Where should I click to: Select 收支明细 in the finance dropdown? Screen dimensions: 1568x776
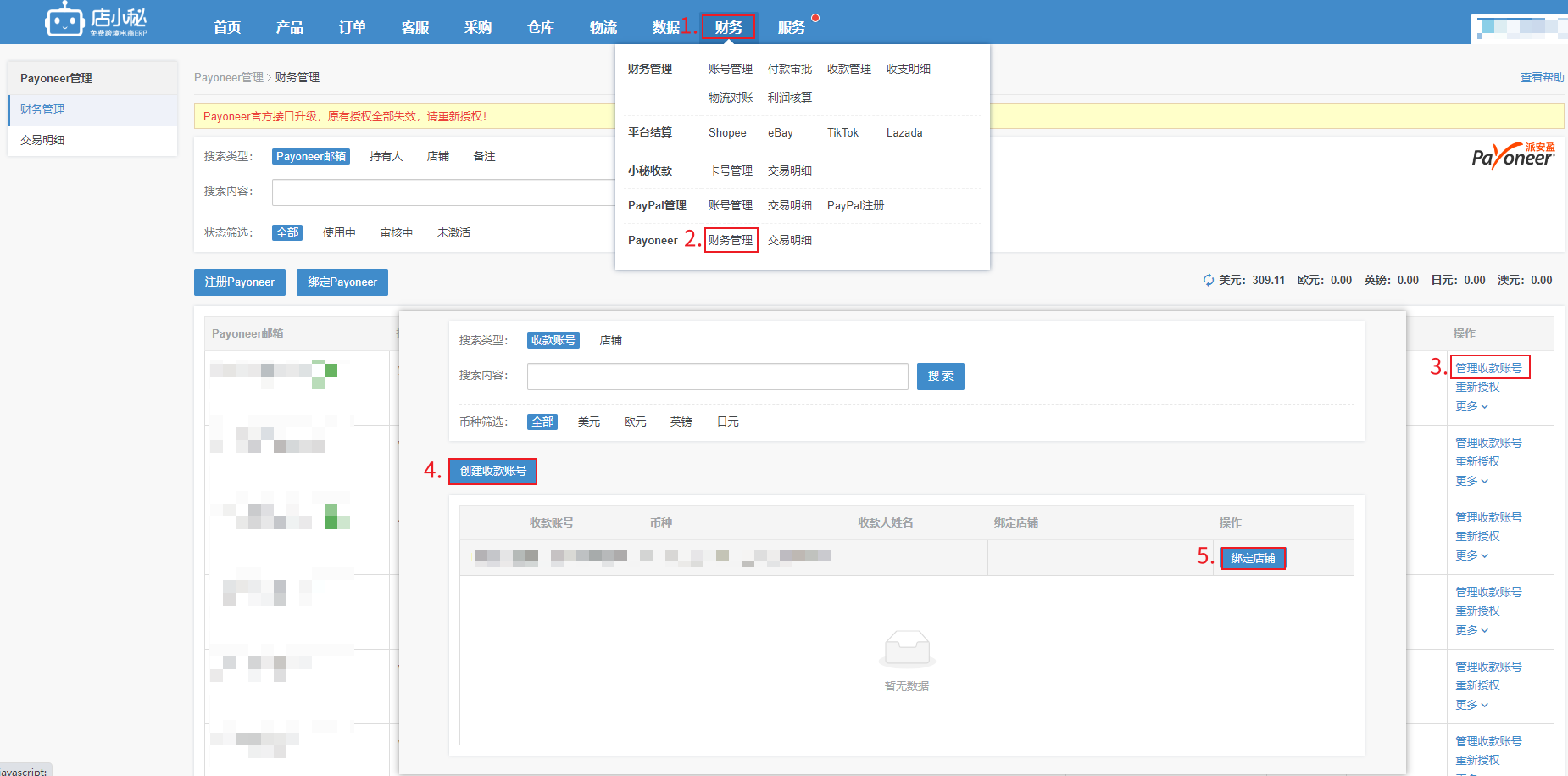click(909, 69)
